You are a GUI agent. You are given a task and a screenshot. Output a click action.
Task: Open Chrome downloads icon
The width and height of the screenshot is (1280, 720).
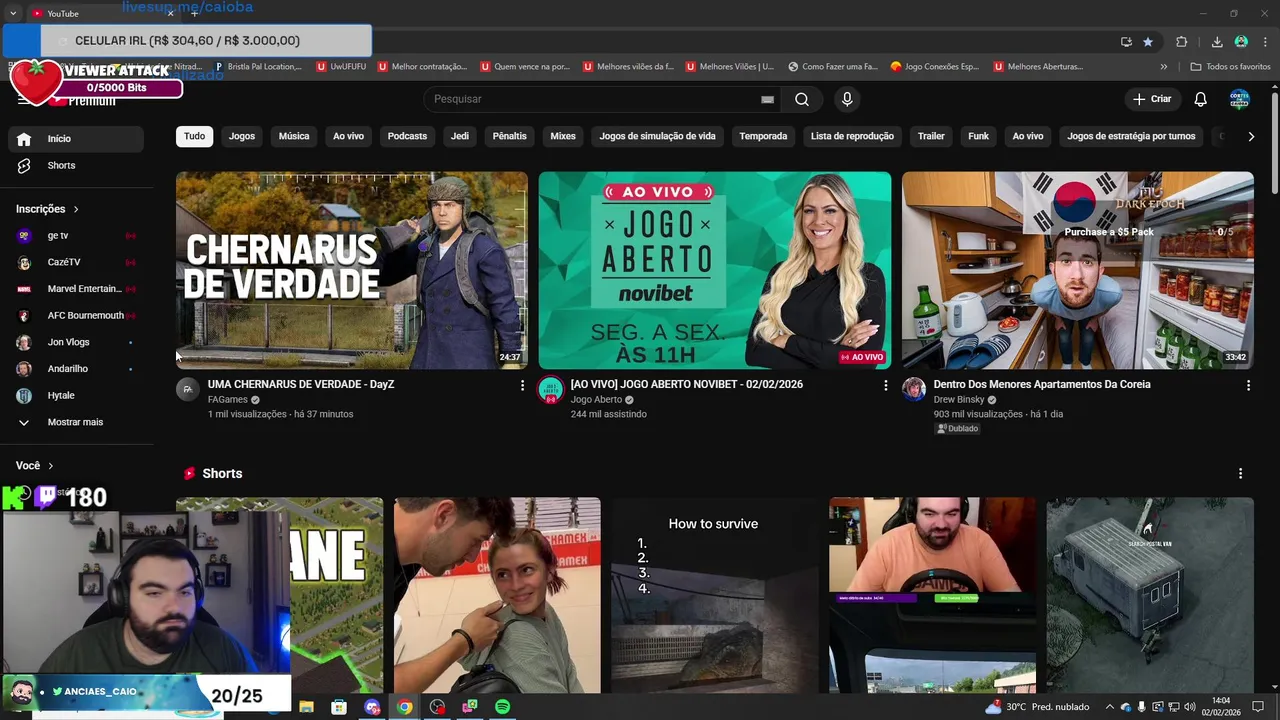click(x=1217, y=42)
